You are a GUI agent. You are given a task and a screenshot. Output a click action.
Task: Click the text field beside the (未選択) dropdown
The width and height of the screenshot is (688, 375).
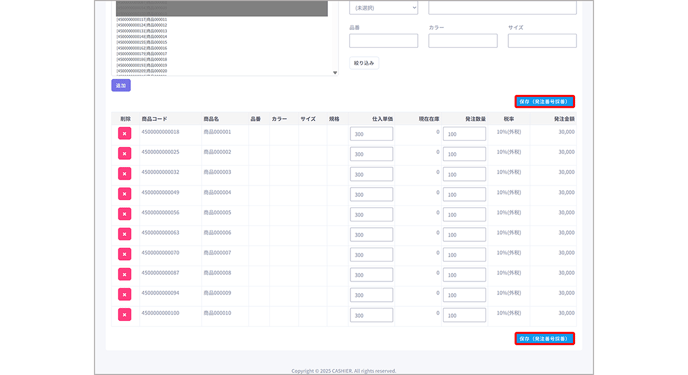(x=502, y=8)
